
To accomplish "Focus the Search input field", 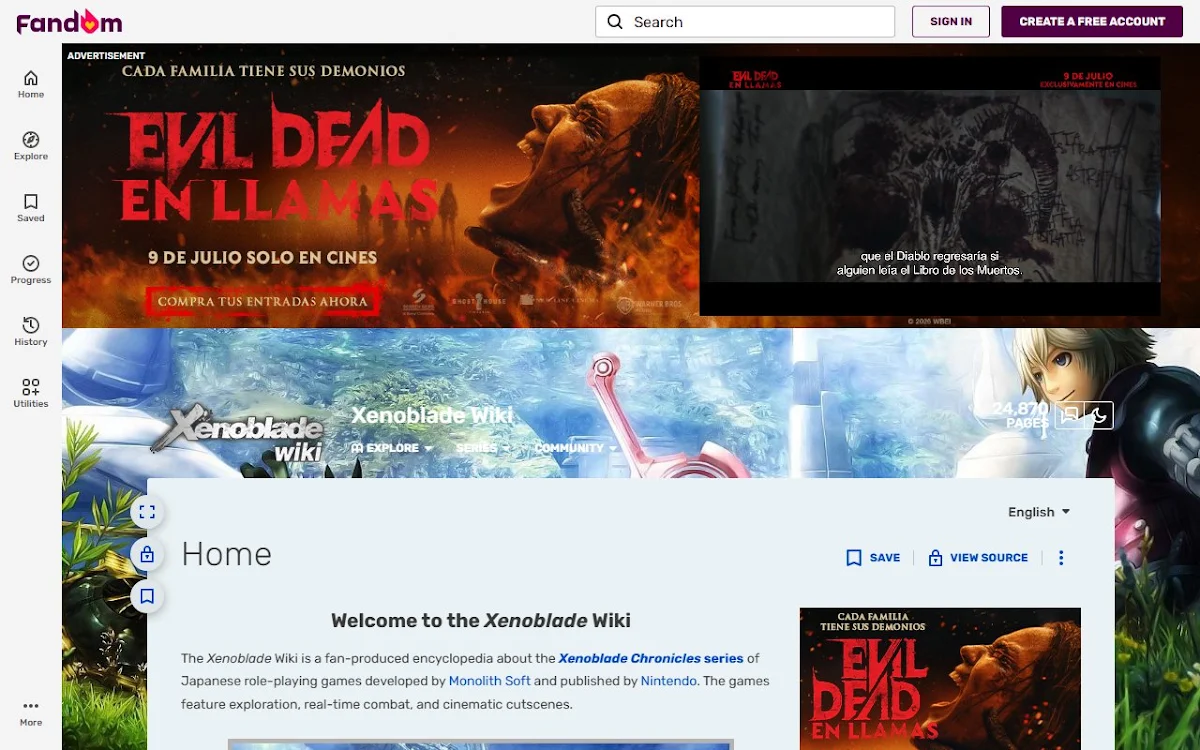I will [x=745, y=21].
